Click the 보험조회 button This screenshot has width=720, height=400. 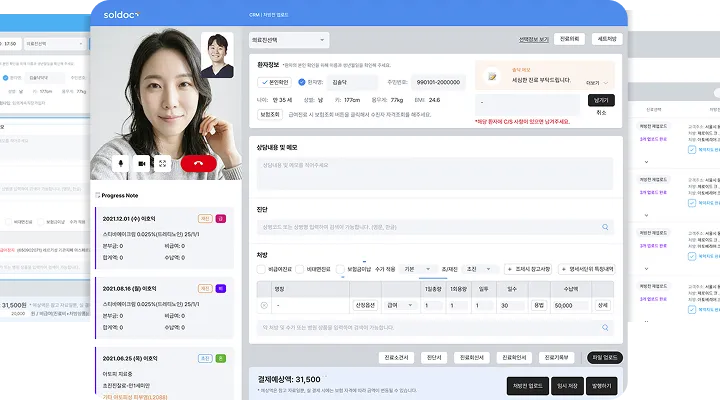click(270, 114)
